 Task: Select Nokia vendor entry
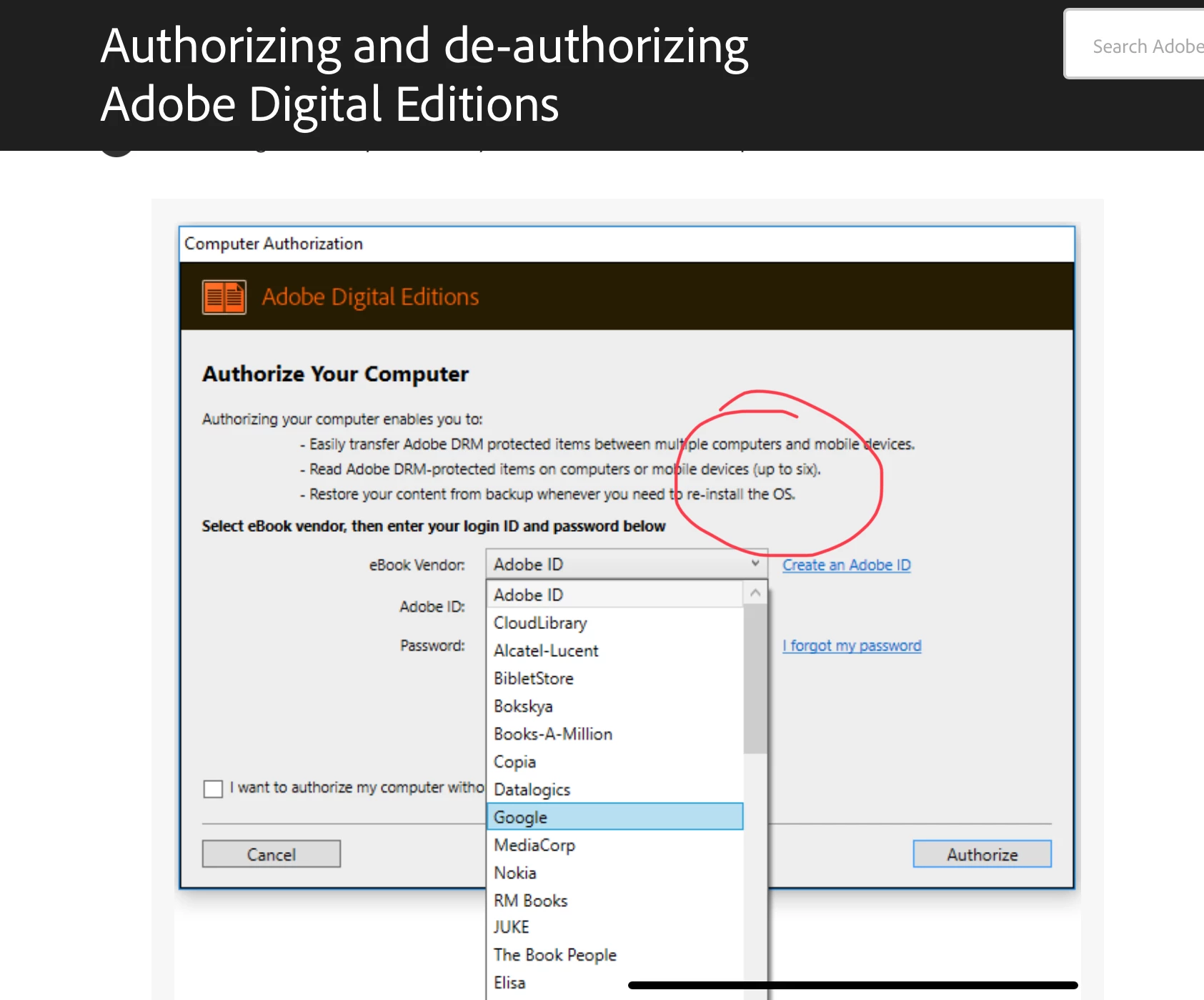pyautogui.click(x=615, y=873)
